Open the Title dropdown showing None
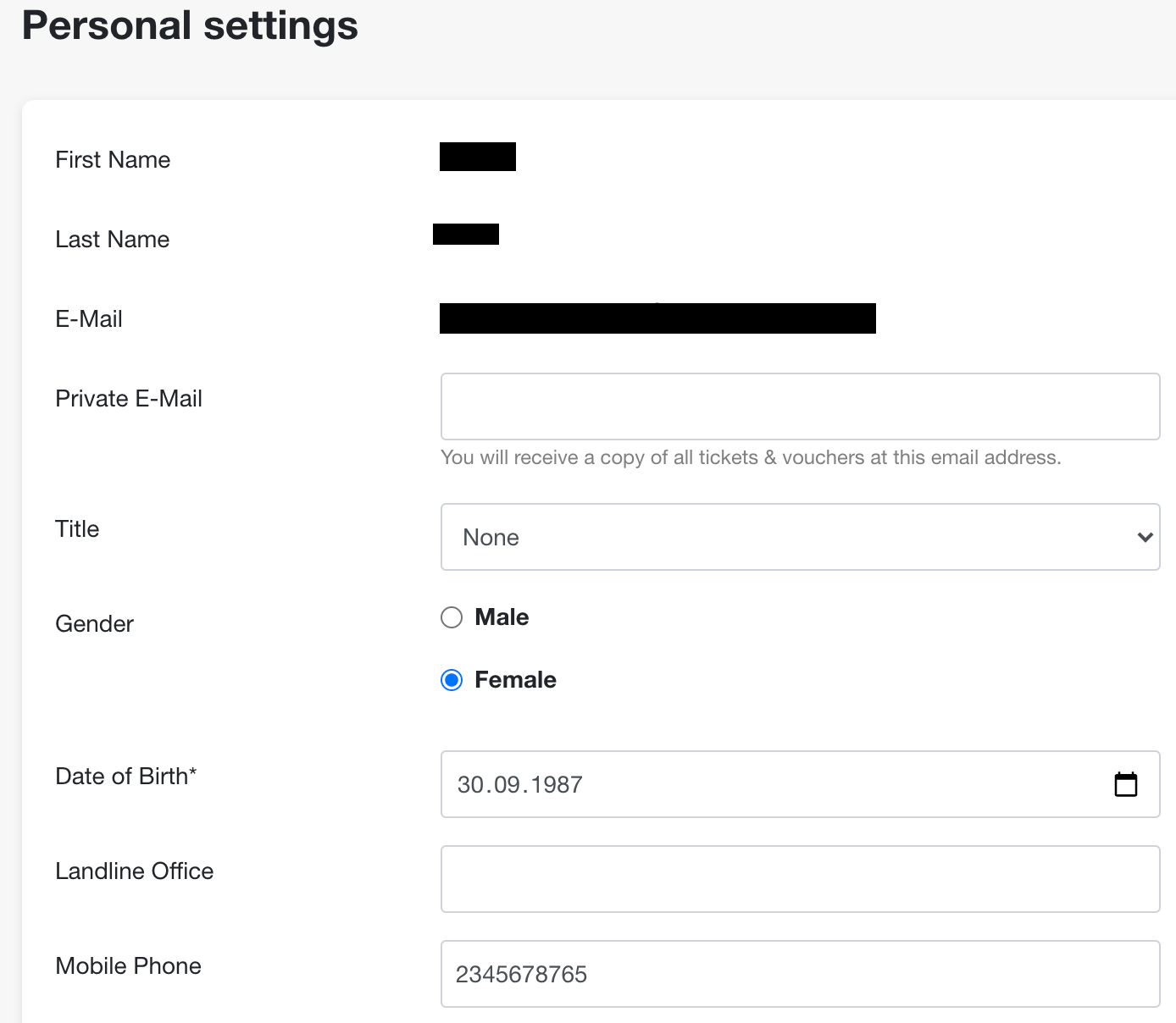The width and height of the screenshot is (1176, 1023). (x=800, y=537)
